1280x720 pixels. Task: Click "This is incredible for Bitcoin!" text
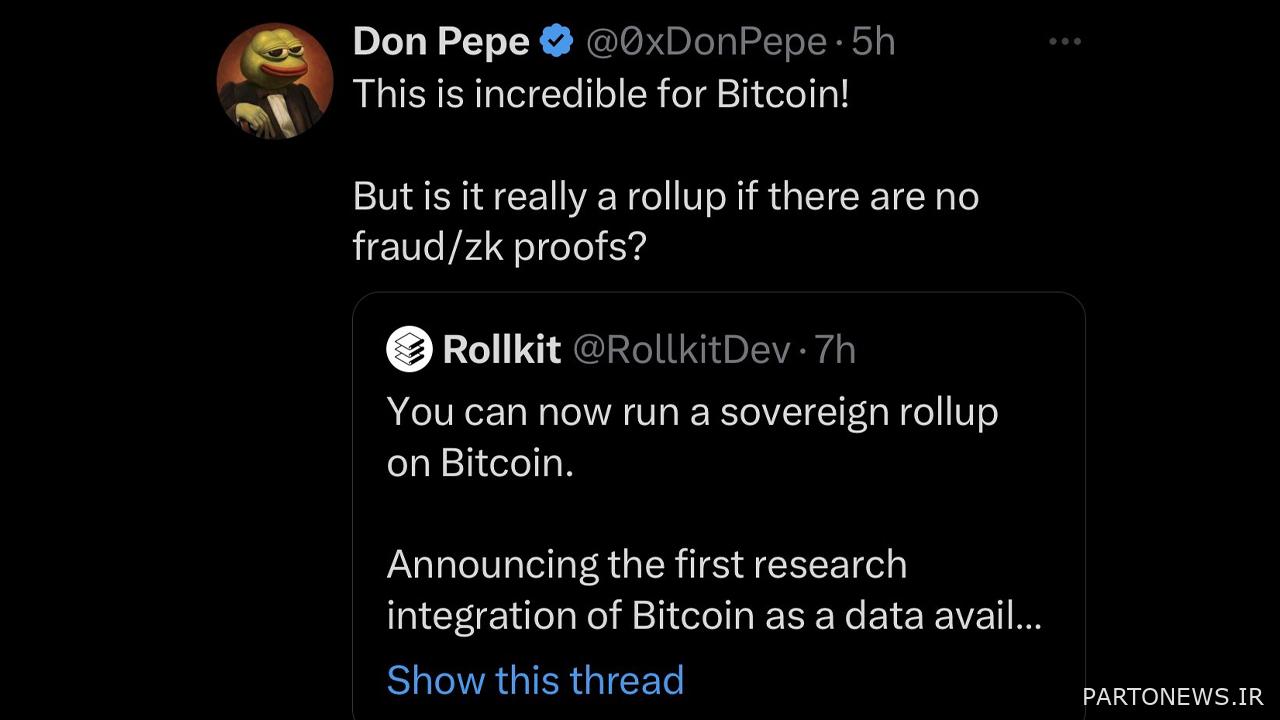601,94
